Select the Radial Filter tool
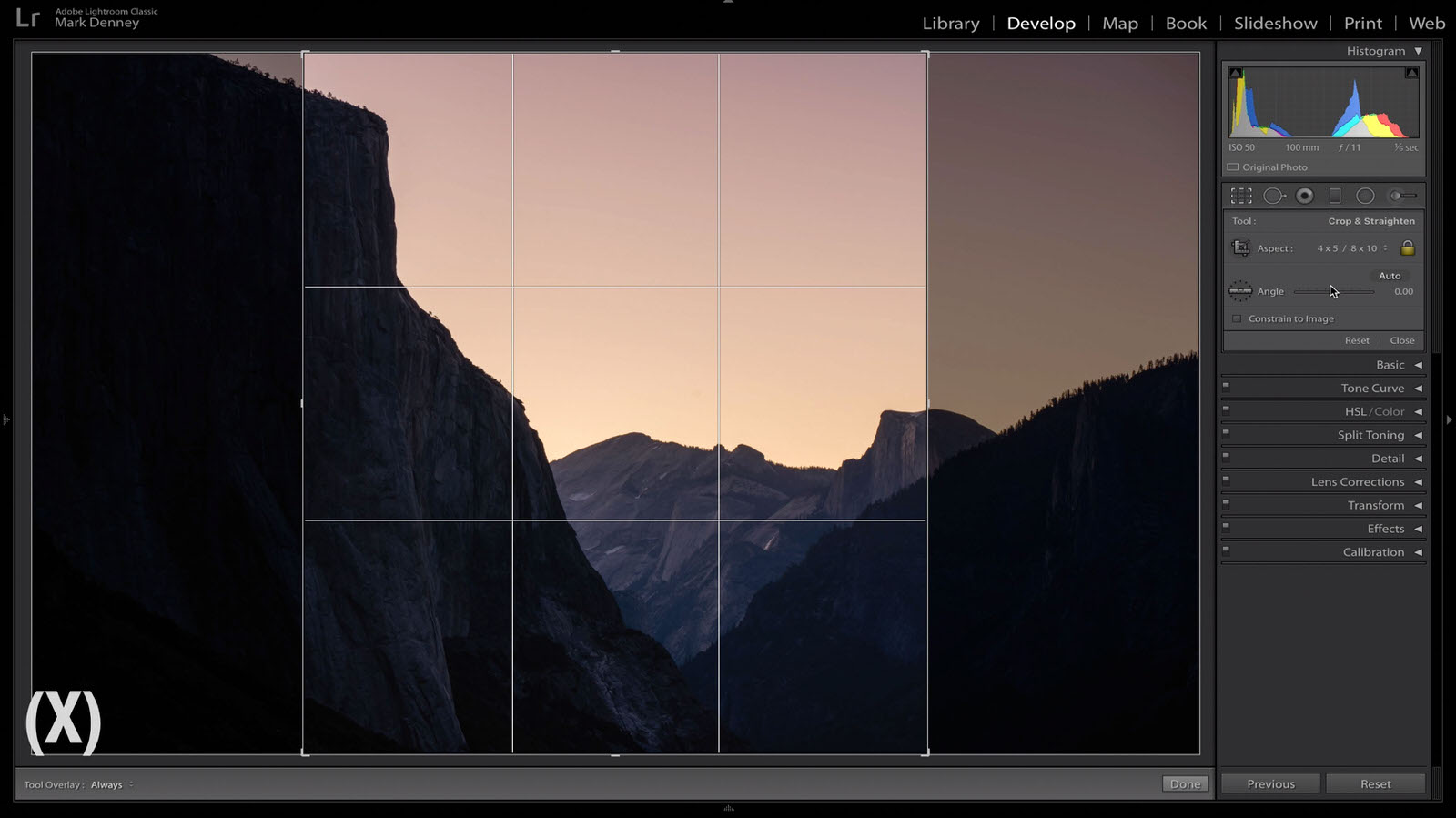 [x=1365, y=196]
